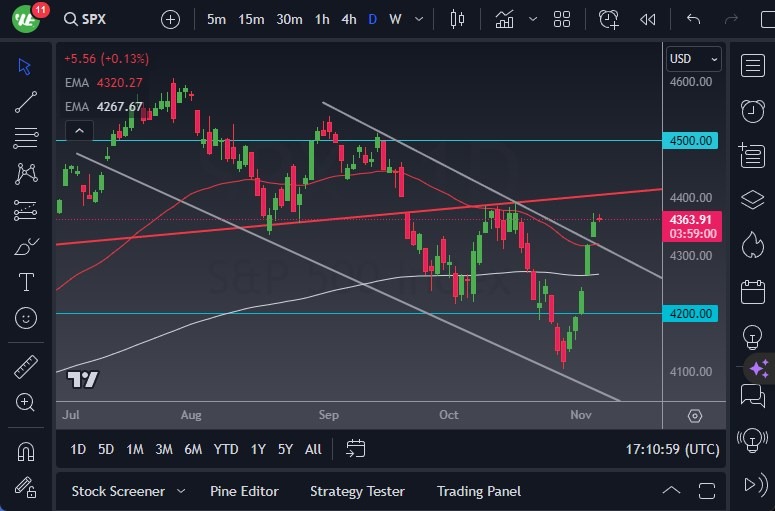Expand the Stock Screener dropdown arrow
The width and height of the screenshot is (775, 511).
click(181, 491)
